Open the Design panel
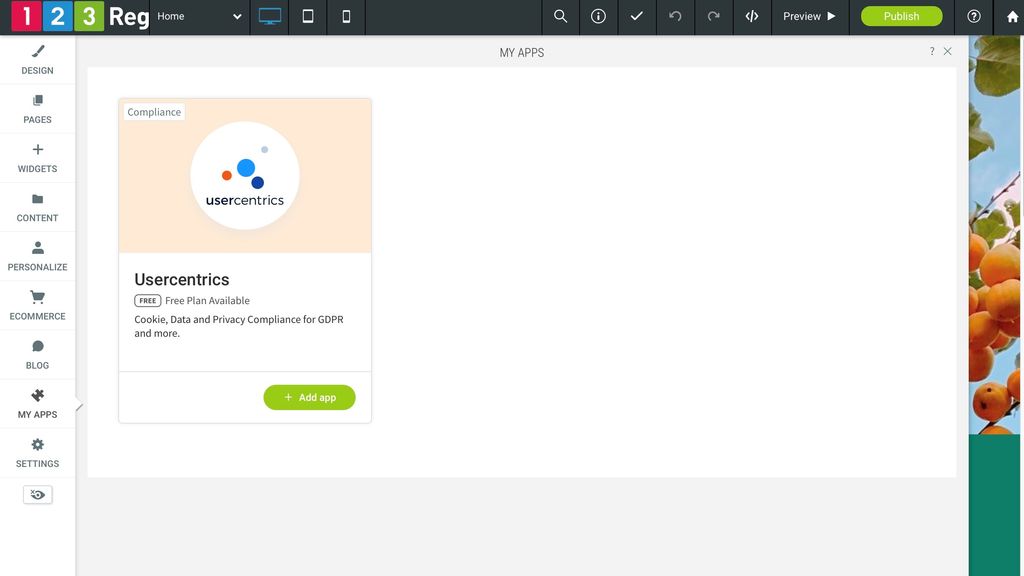Screen dimensions: 1024x576 point(37,60)
